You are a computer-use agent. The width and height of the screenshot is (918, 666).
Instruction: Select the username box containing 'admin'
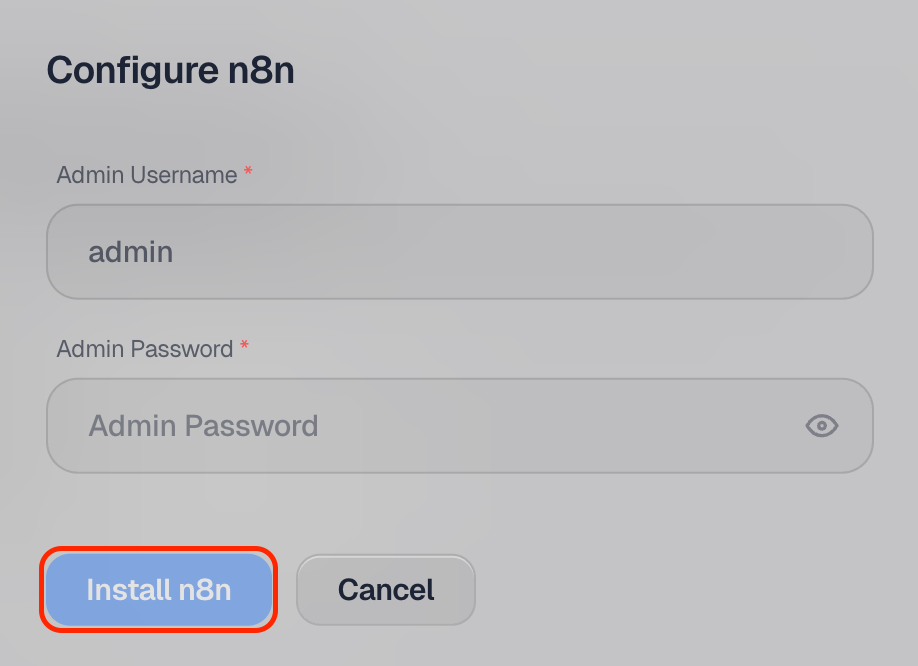(460, 252)
